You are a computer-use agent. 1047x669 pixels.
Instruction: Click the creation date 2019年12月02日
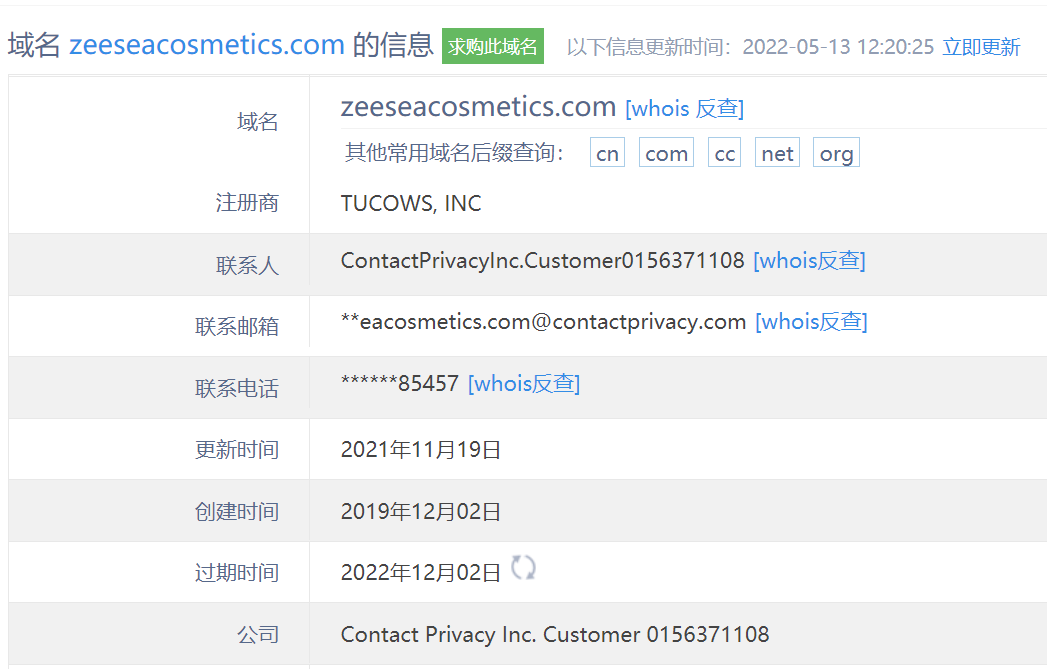(421, 512)
